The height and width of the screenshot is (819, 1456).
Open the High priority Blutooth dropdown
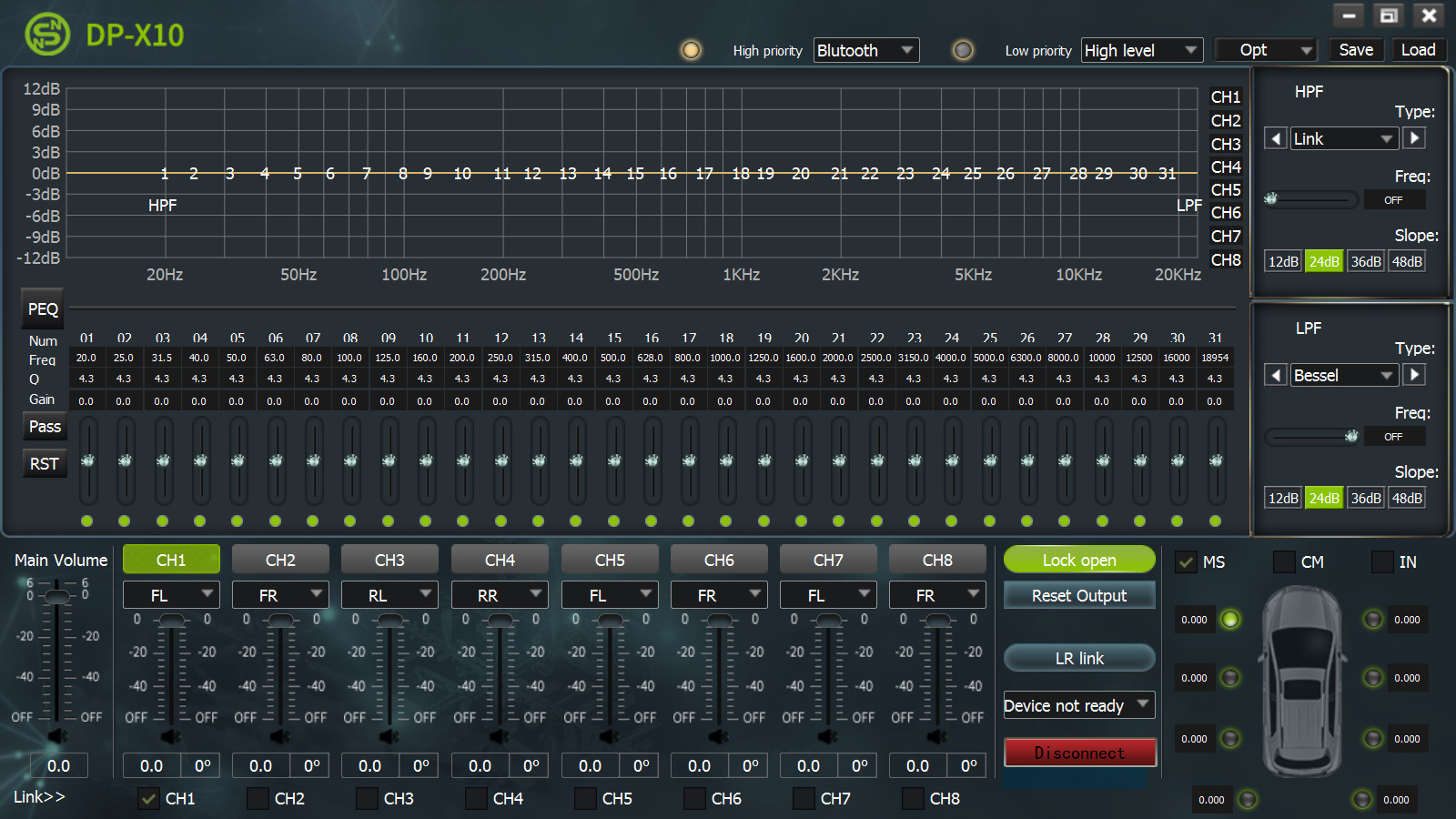click(x=865, y=50)
